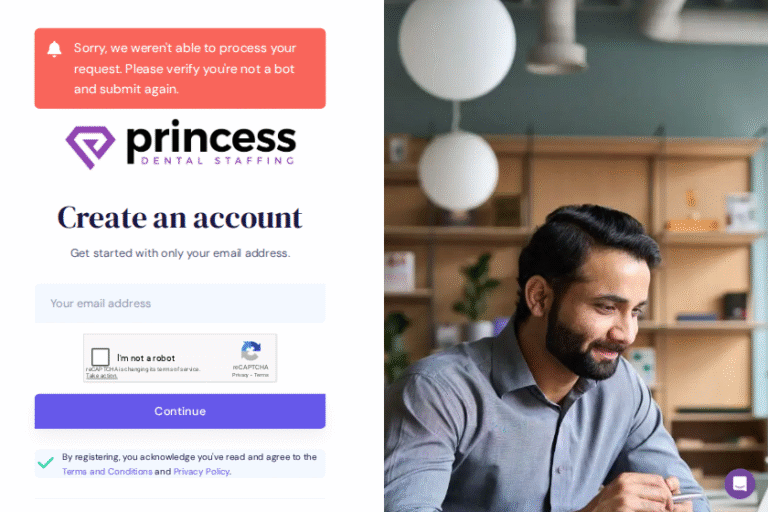Click the "Get started with only your email" subtitle
This screenshot has width=768, height=512.
(180, 253)
